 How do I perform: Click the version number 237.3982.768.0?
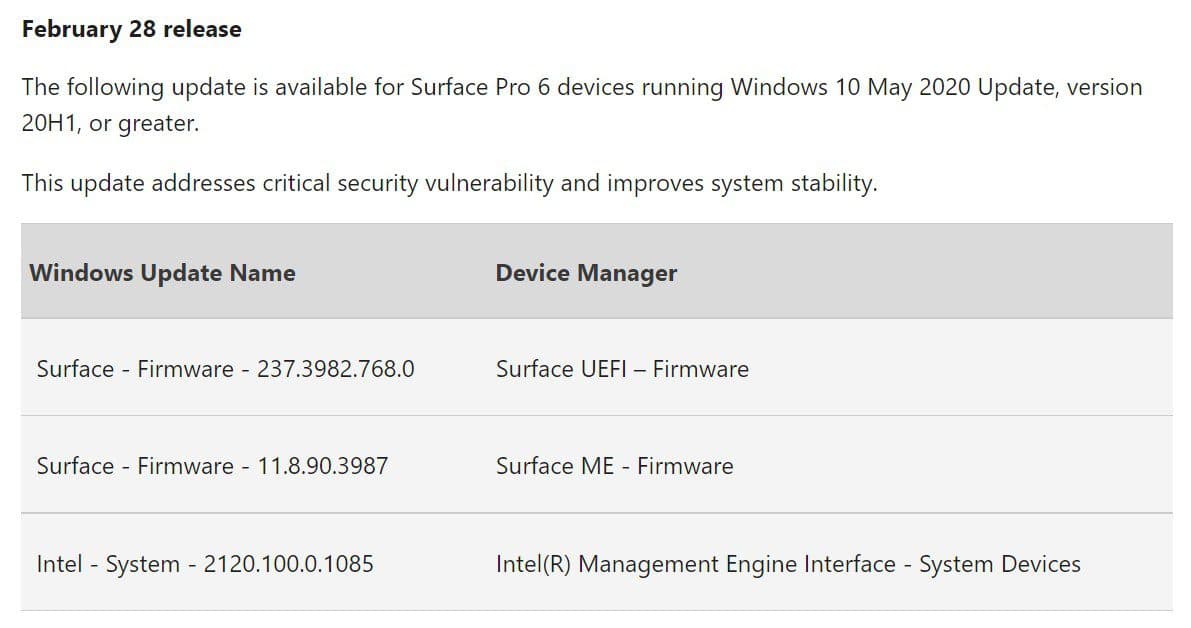point(336,369)
